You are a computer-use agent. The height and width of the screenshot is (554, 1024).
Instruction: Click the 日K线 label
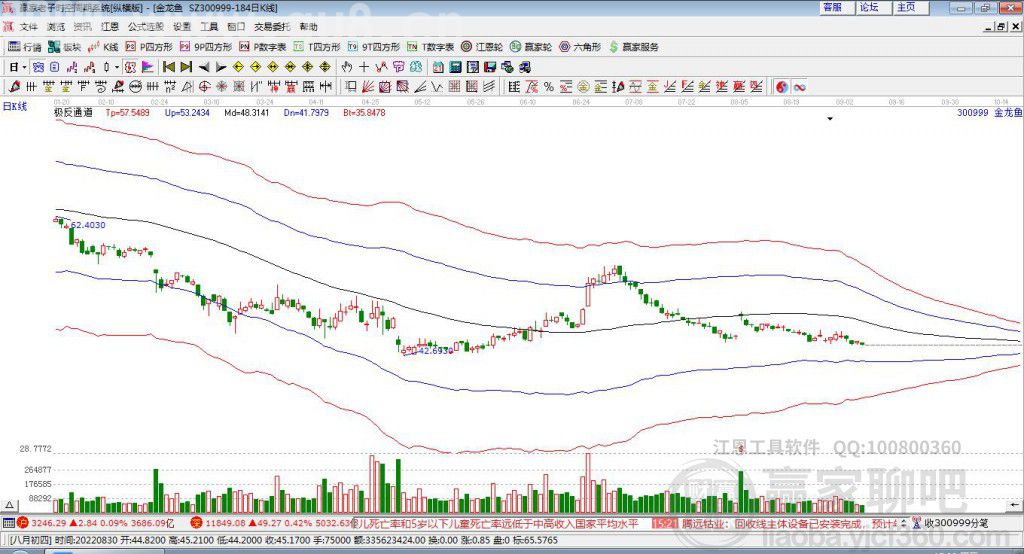coord(14,106)
